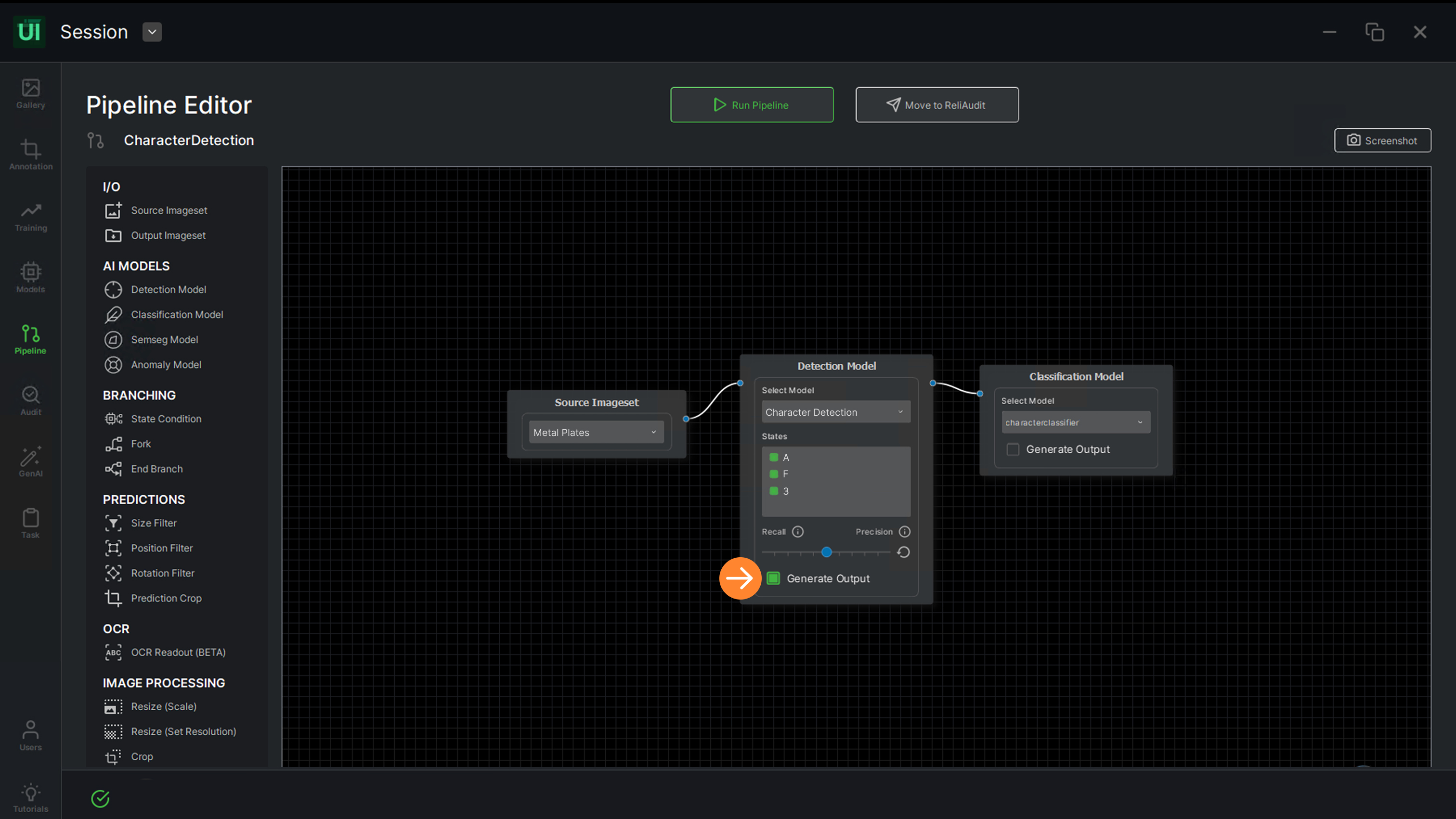This screenshot has height=819, width=1456.
Task: Click the Recall-Precision slider handle
Action: click(x=826, y=552)
